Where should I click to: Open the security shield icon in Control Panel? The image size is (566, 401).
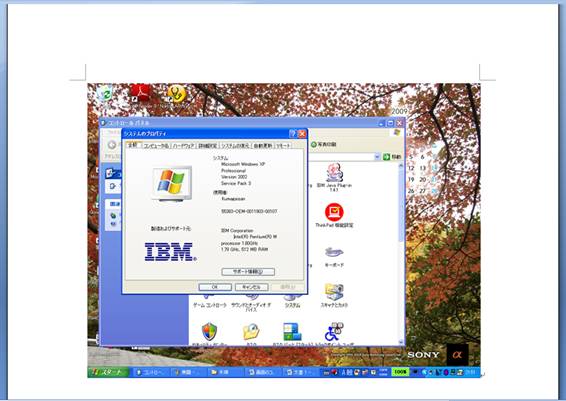pos(210,332)
